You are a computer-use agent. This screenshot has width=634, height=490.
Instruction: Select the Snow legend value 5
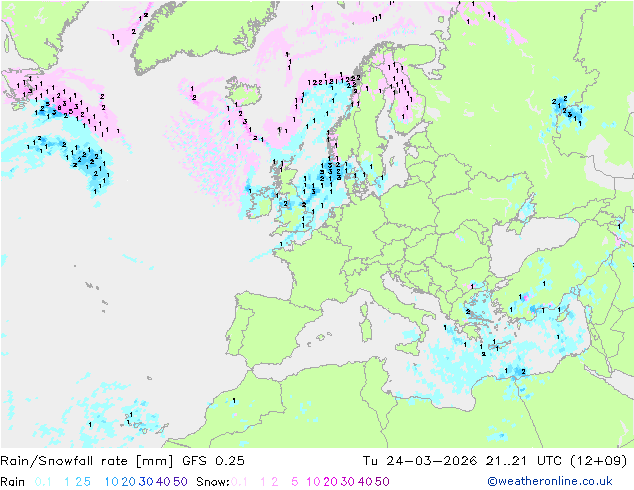click(x=295, y=482)
